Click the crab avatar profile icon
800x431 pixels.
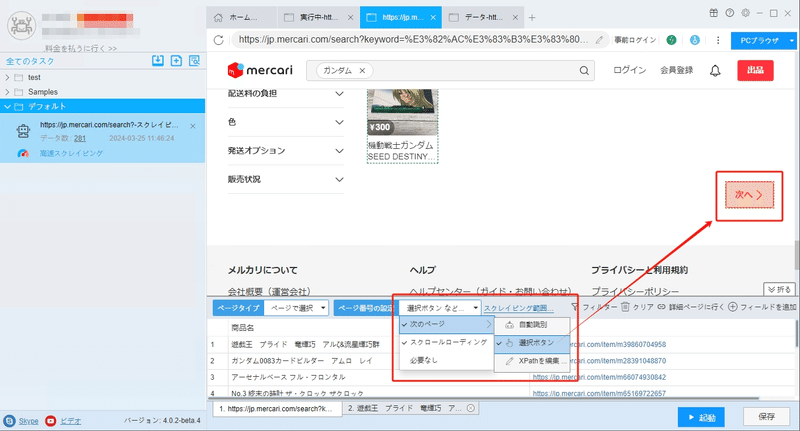[x=21, y=26]
